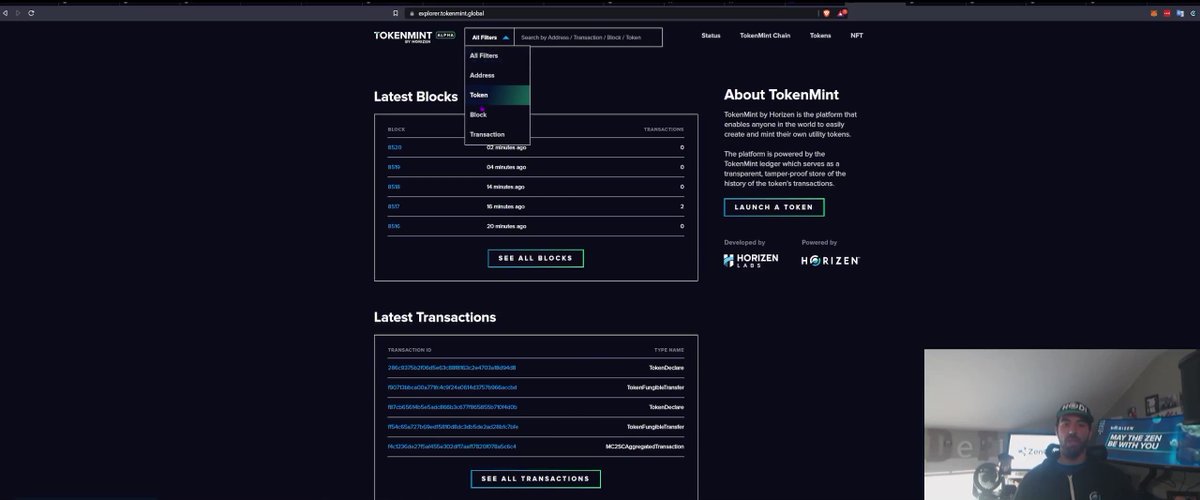This screenshot has height=500, width=1200.
Task: Click the Launch a Token button
Action: (774, 207)
